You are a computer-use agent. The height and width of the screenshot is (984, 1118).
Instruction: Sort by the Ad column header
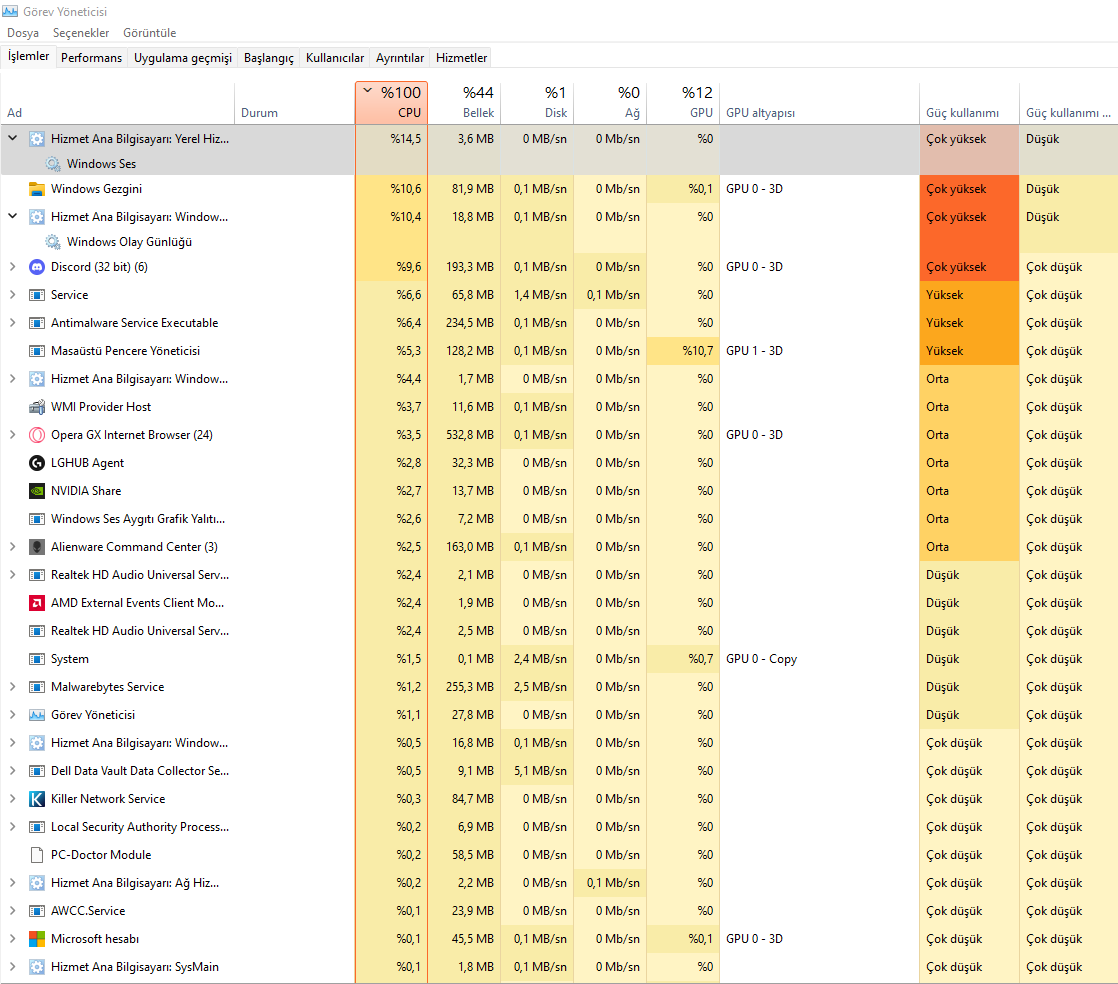click(118, 102)
